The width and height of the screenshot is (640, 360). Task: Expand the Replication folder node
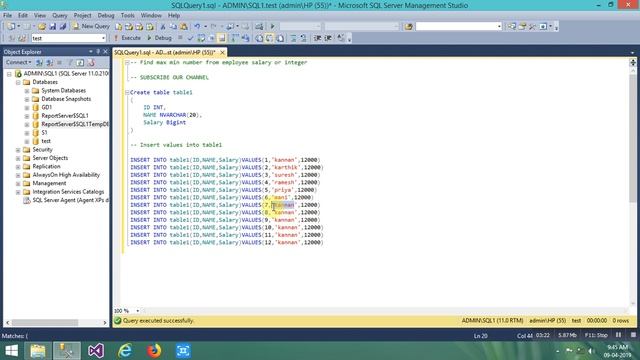pos(18,167)
